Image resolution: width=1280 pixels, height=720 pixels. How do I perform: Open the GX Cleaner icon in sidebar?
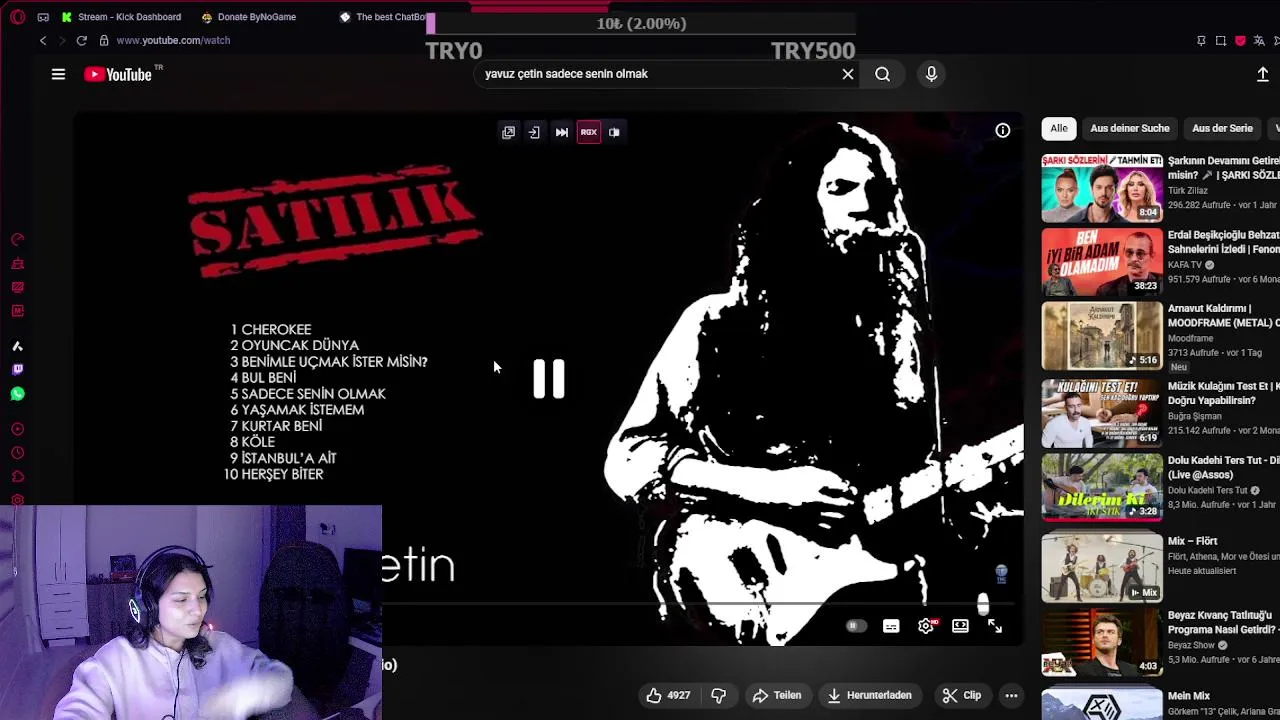tap(17, 264)
